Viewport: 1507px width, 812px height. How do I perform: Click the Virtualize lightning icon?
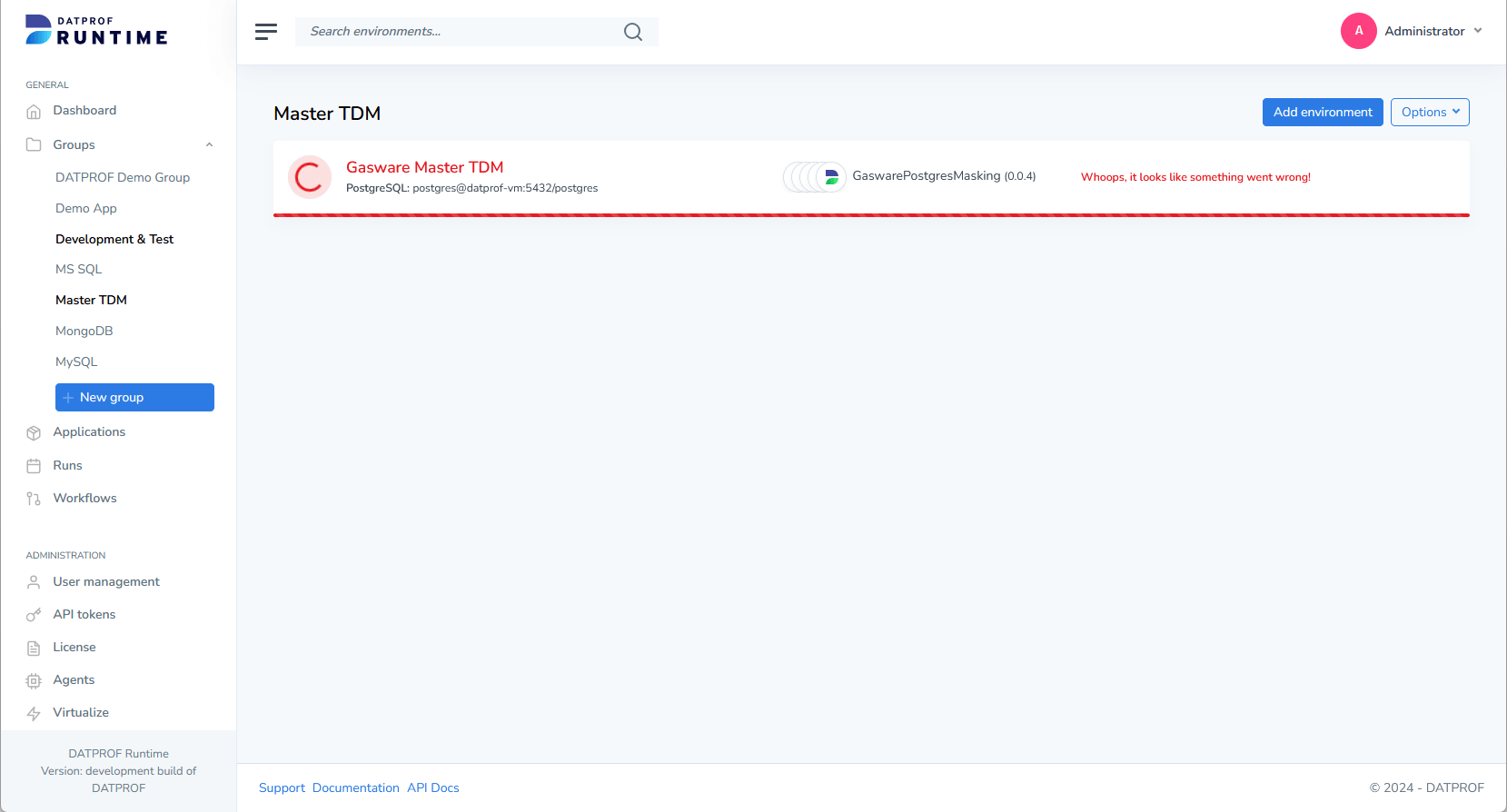coord(34,713)
